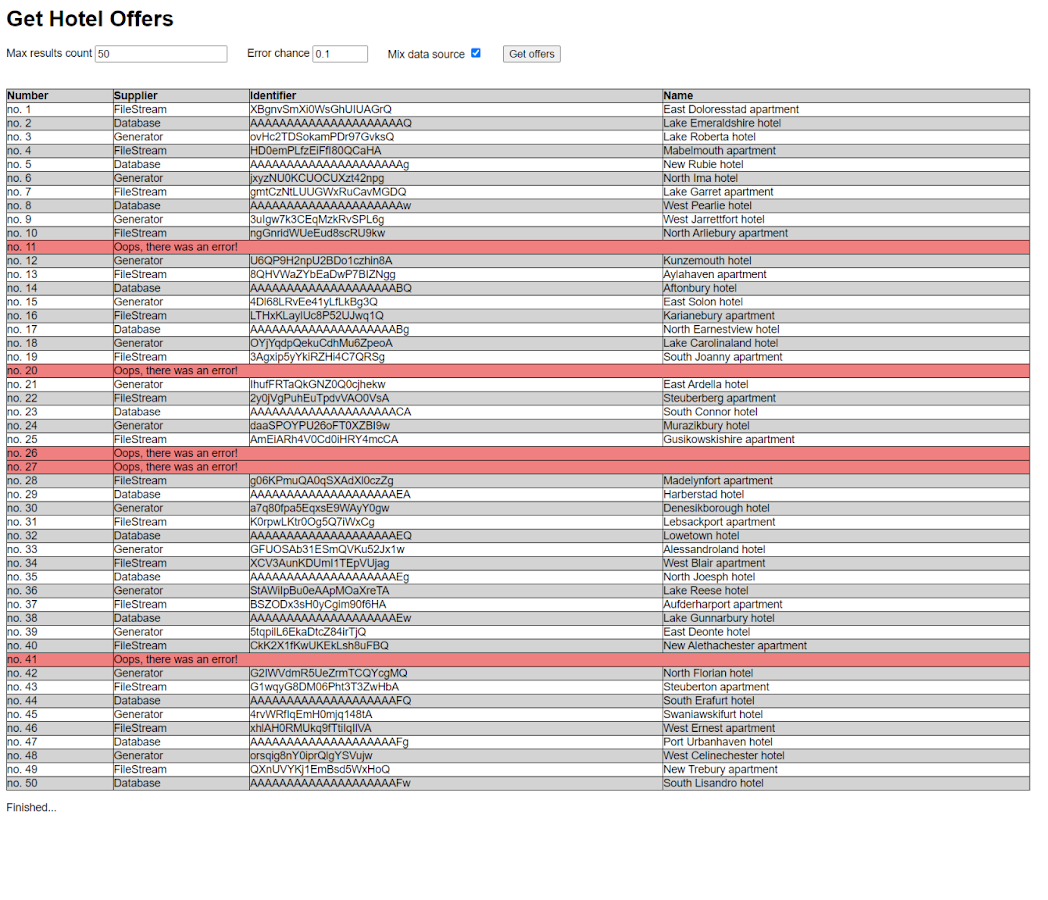
Task: Click the Number column header
Action: pos(28,96)
